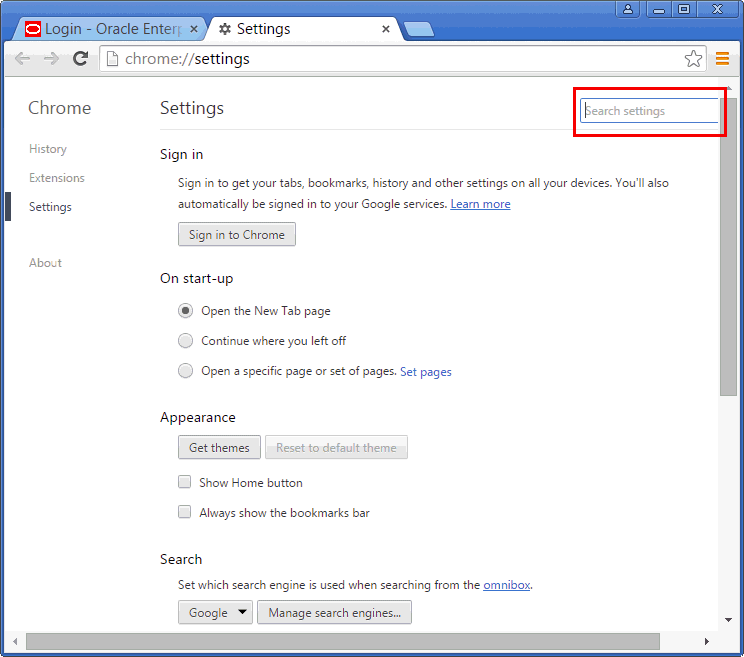
Task: Click the user profile icon in title bar
Action: (628, 9)
